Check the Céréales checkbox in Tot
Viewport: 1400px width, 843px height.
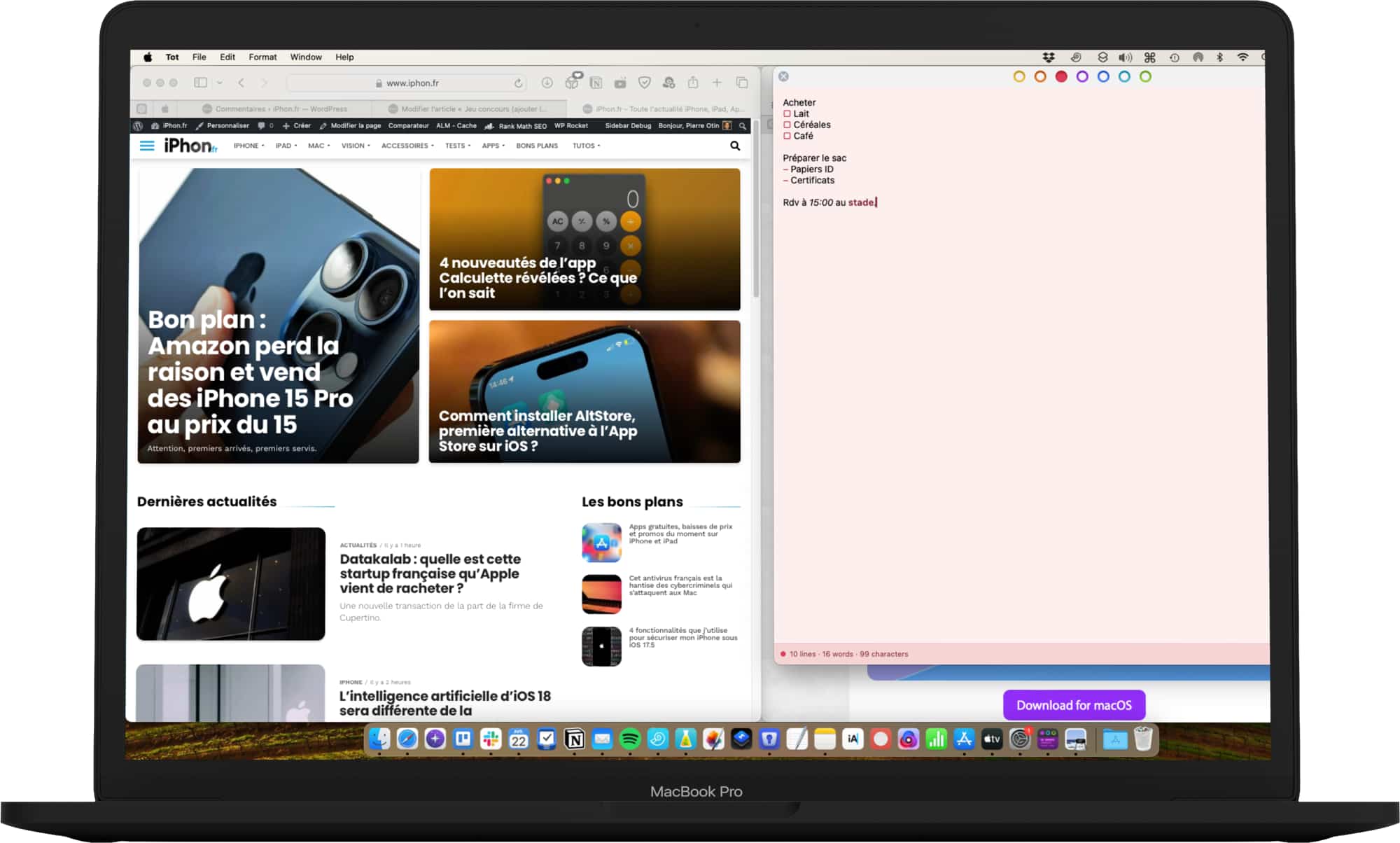787,125
